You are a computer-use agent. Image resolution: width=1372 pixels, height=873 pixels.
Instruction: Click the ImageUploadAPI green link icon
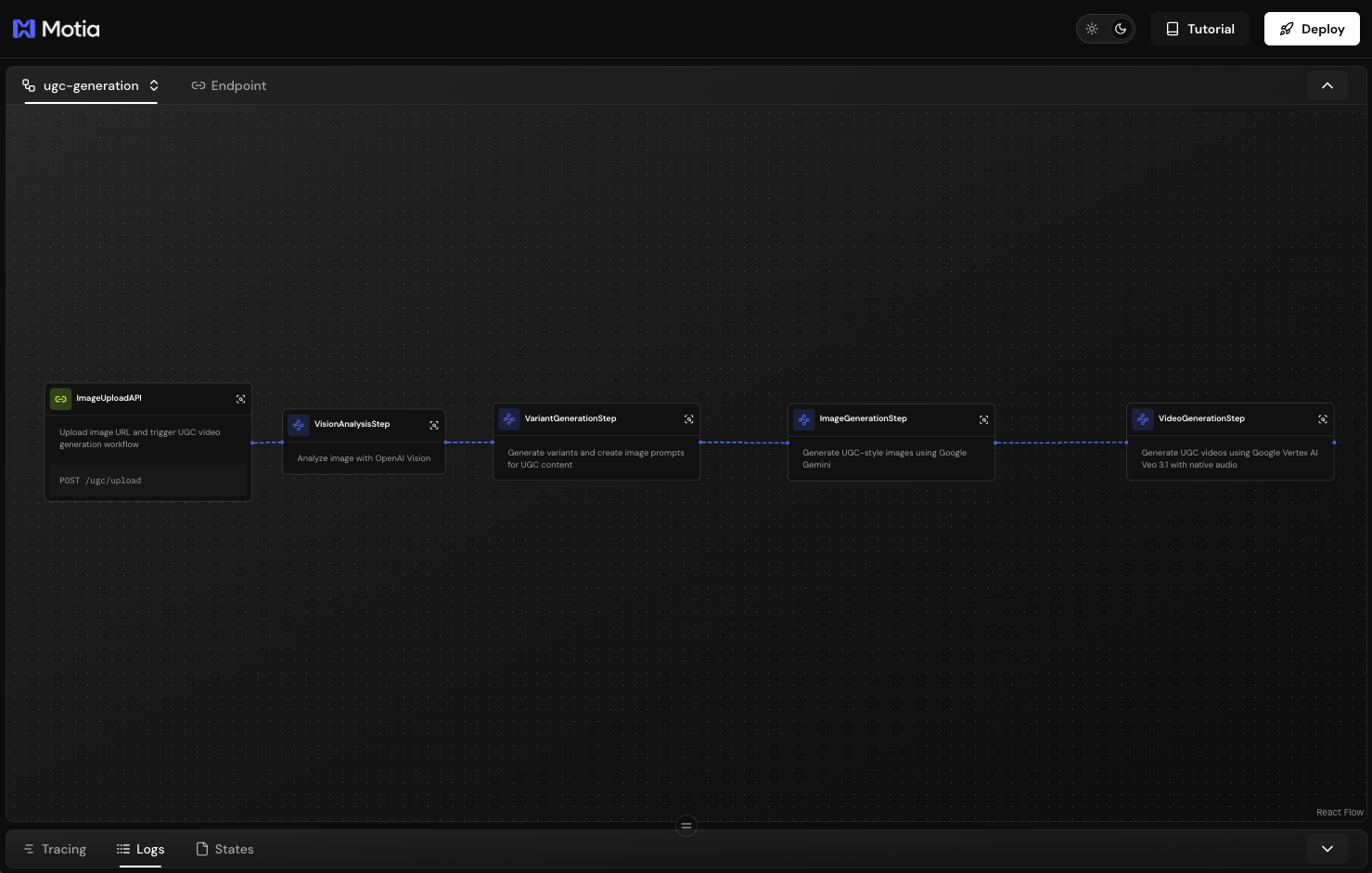(x=60, y=399)
